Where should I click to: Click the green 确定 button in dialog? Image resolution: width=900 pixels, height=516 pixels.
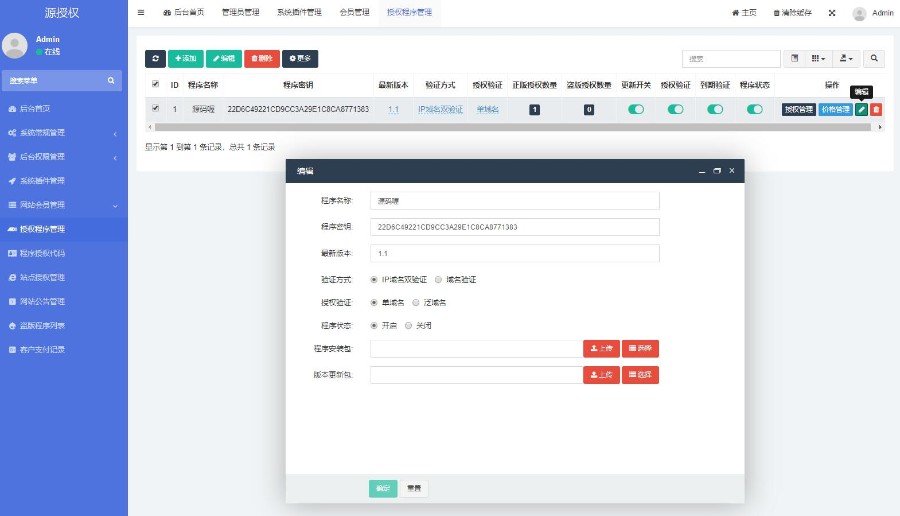[382, 489]
